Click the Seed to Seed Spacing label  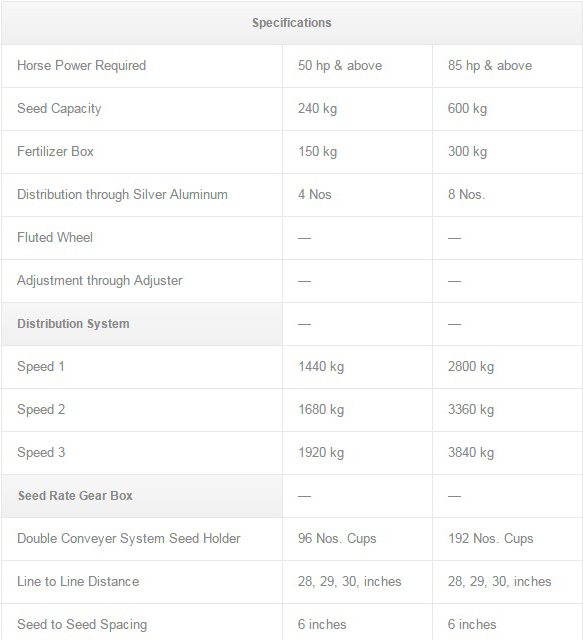point(82,624)
